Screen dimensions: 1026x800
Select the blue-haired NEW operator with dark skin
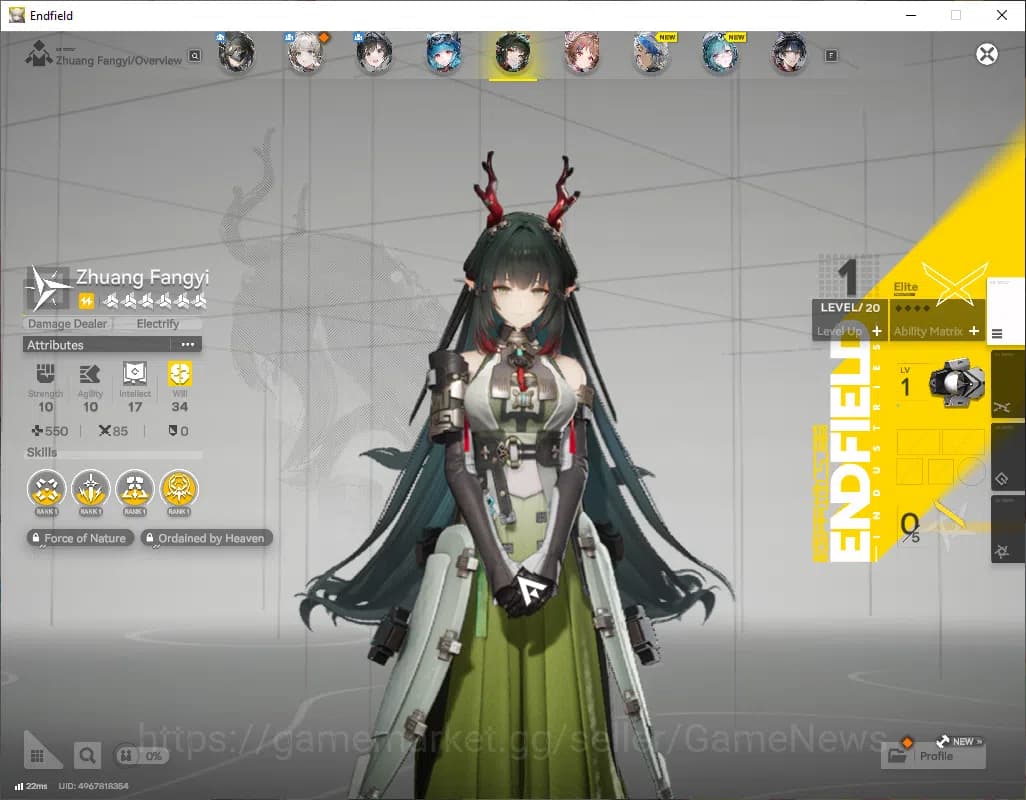pos(651,54)
